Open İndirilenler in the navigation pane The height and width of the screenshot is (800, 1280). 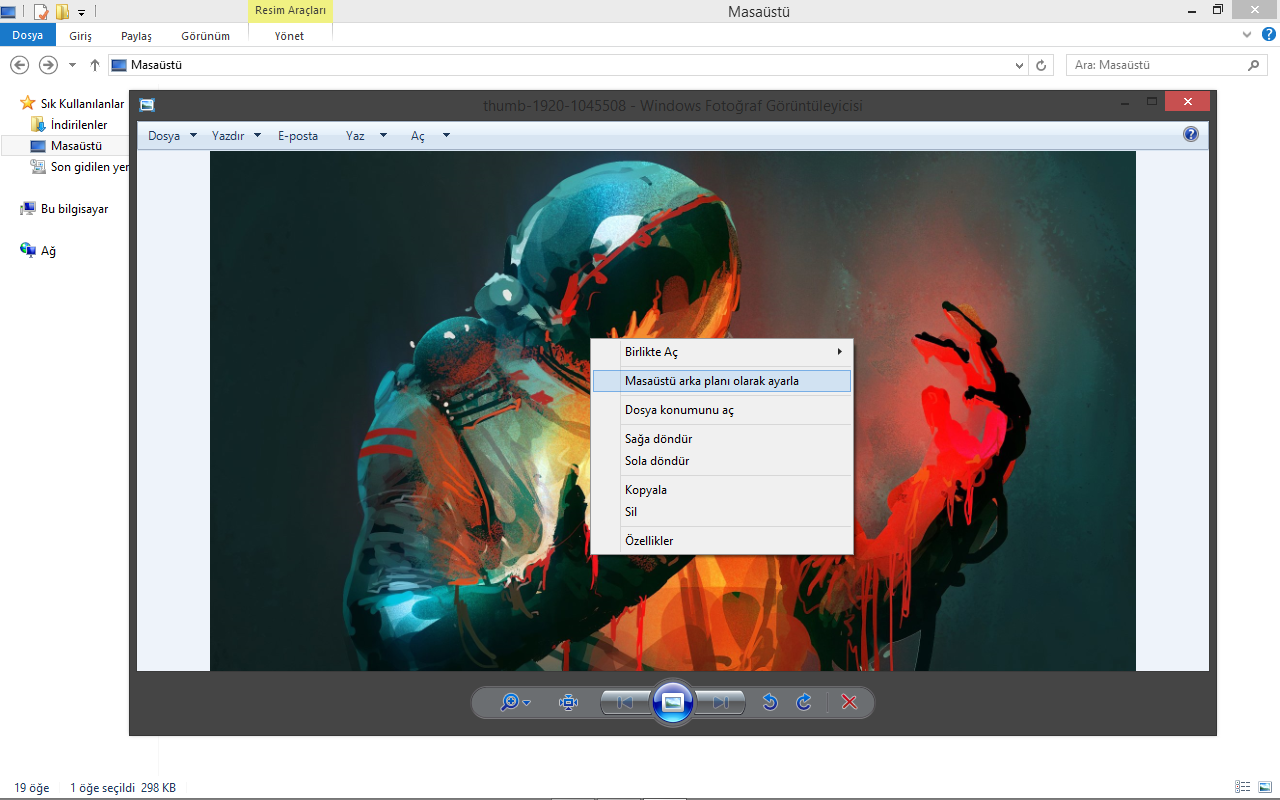tap(79, 125)
